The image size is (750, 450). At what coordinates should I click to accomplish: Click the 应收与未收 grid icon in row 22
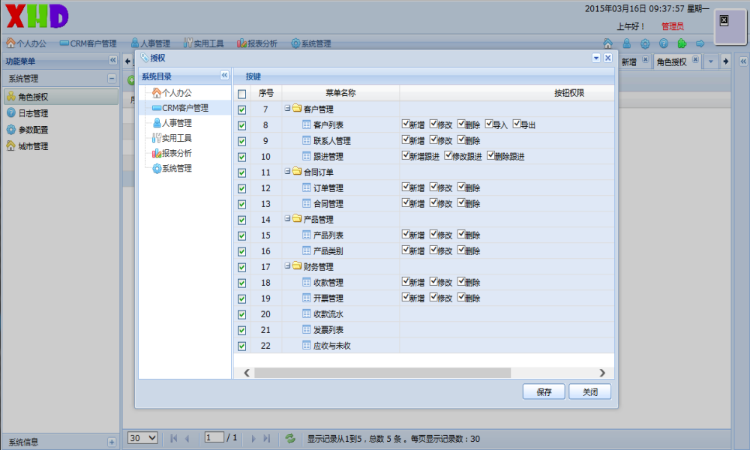[307, 345]
